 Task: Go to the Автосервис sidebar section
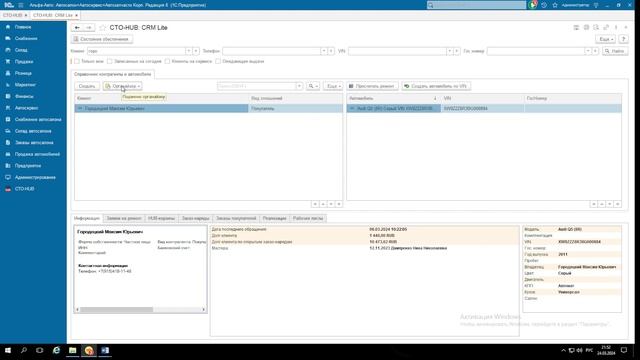(27, 108)
